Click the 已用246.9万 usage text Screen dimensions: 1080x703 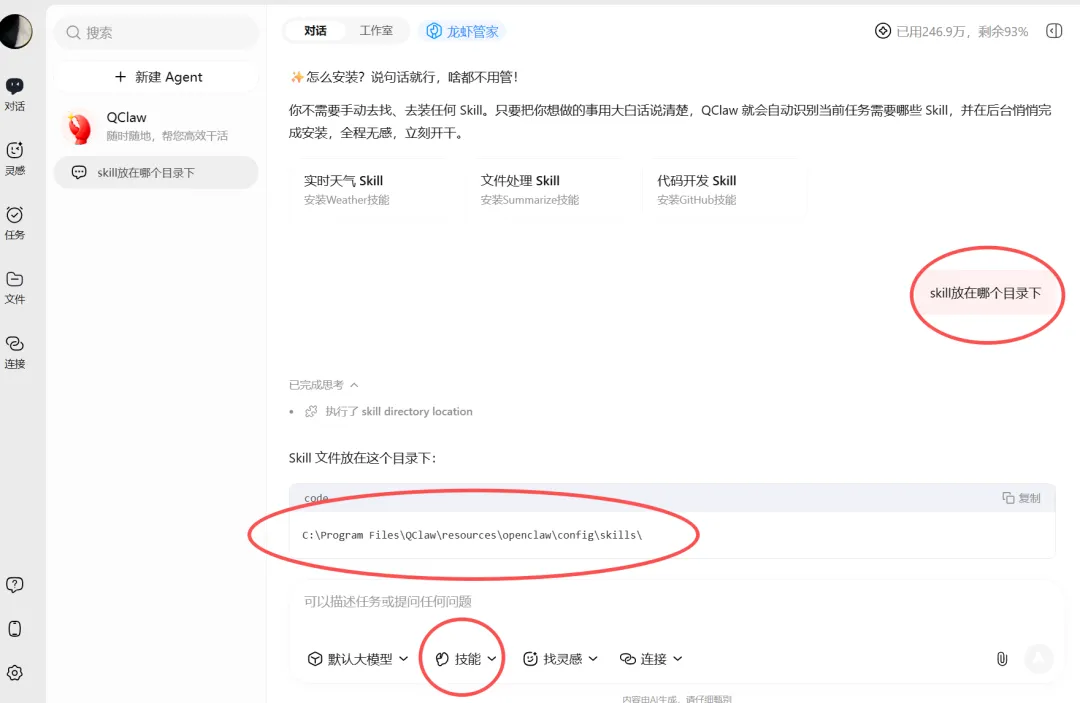pos(962,32)
